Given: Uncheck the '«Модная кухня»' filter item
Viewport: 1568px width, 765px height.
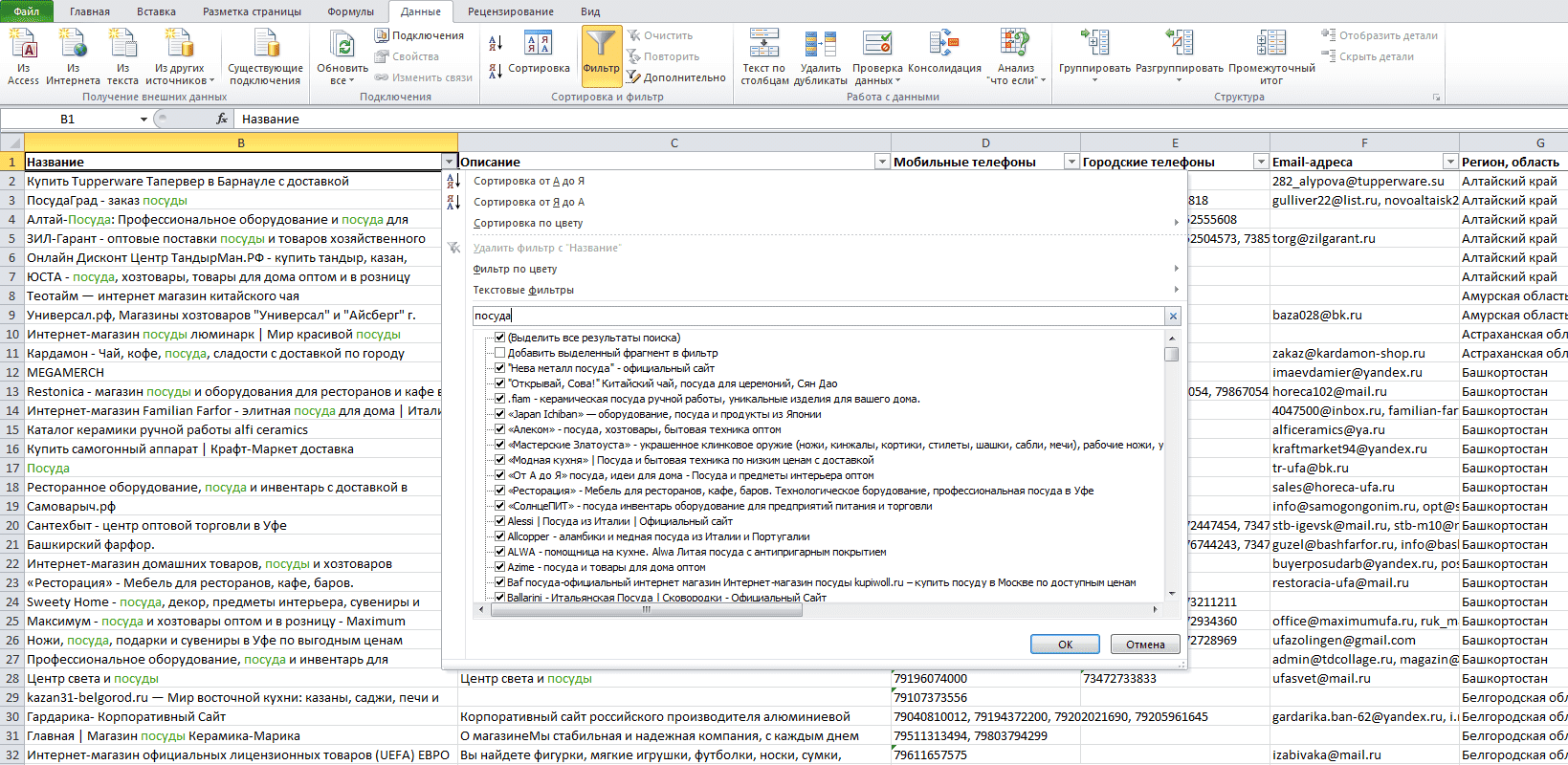Looking at the screenshot, I should tap(499, 460).
